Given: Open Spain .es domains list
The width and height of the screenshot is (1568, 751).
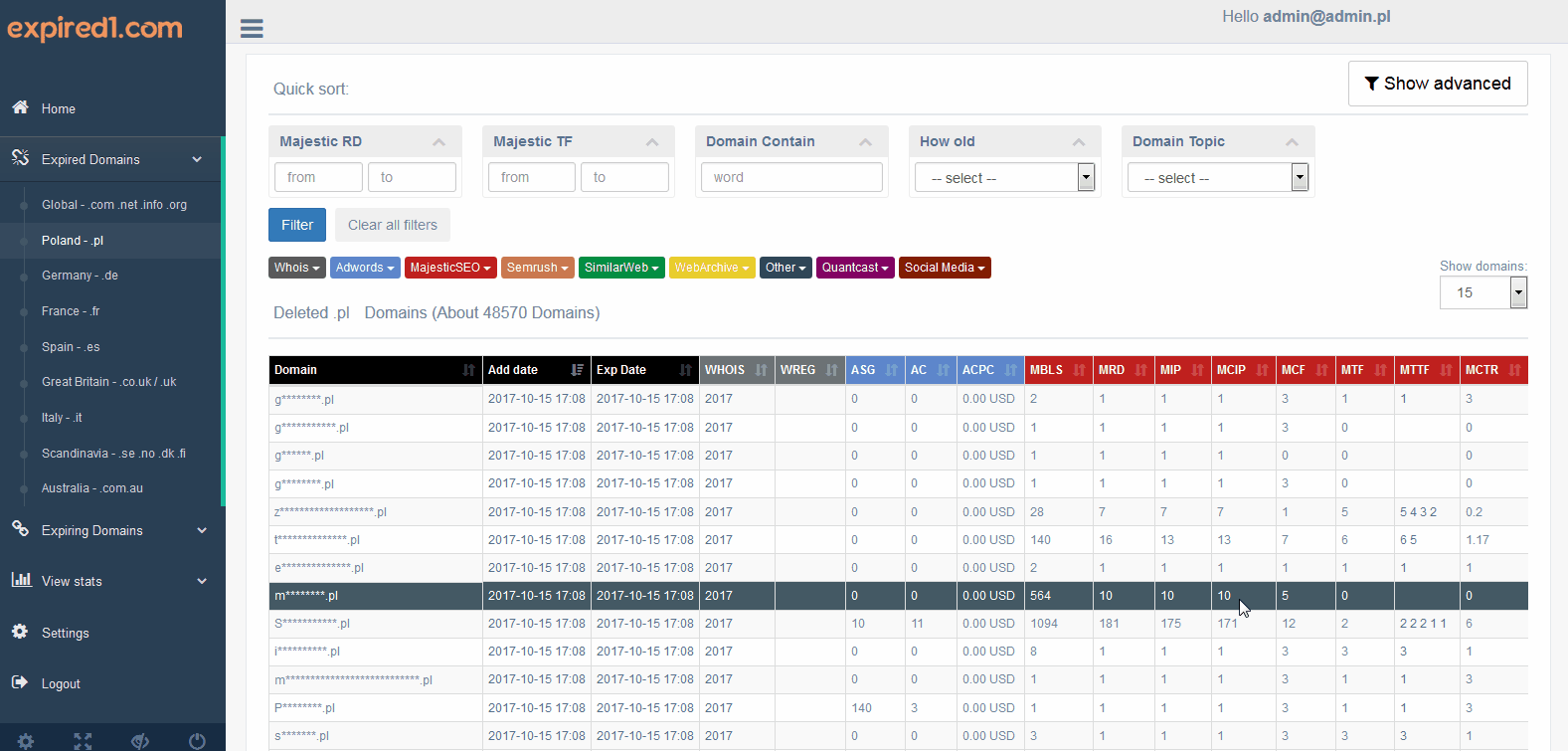Looking at the screenshot, I should point(71,347).
